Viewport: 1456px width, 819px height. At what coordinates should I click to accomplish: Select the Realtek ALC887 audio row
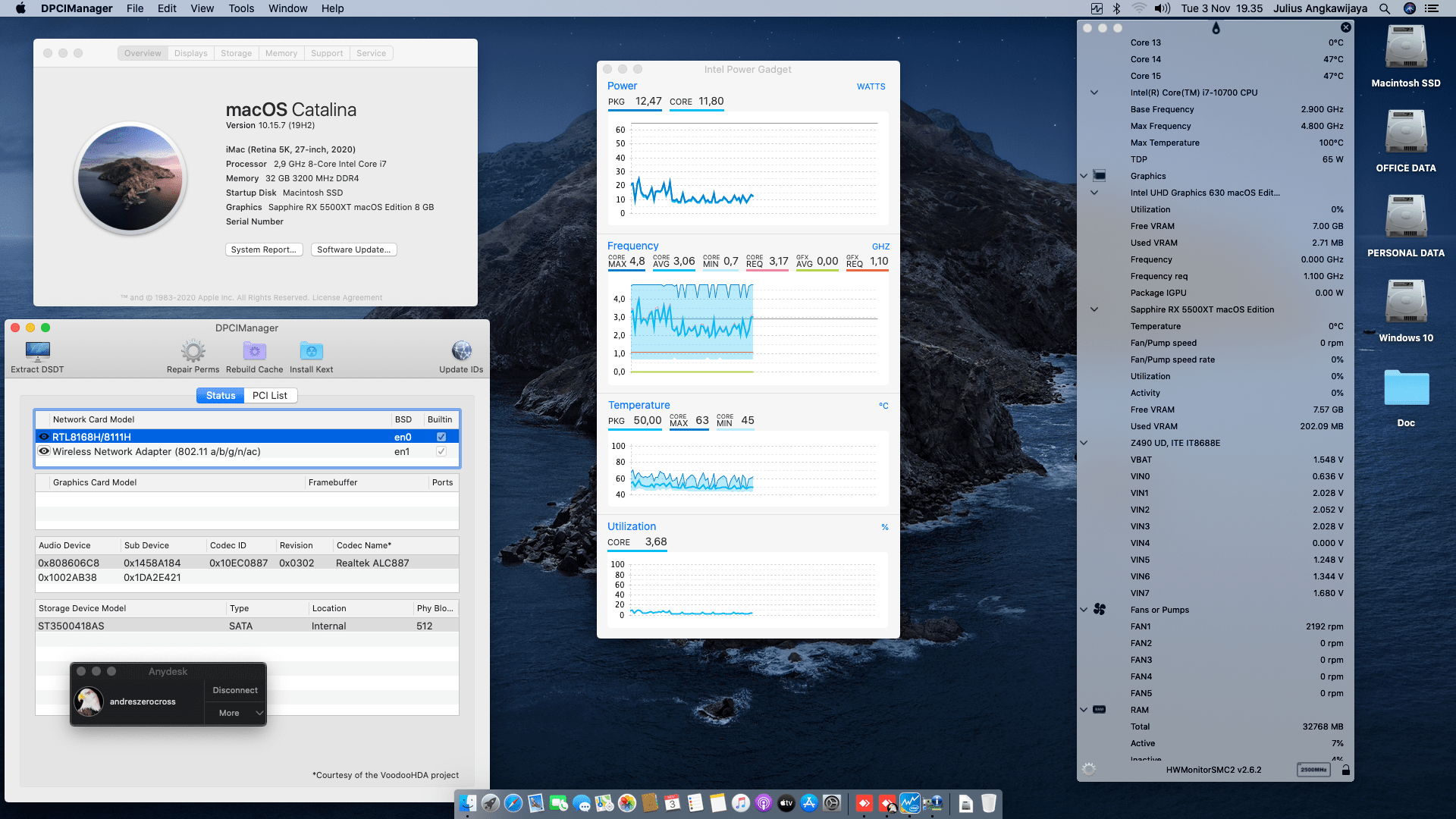247,563
